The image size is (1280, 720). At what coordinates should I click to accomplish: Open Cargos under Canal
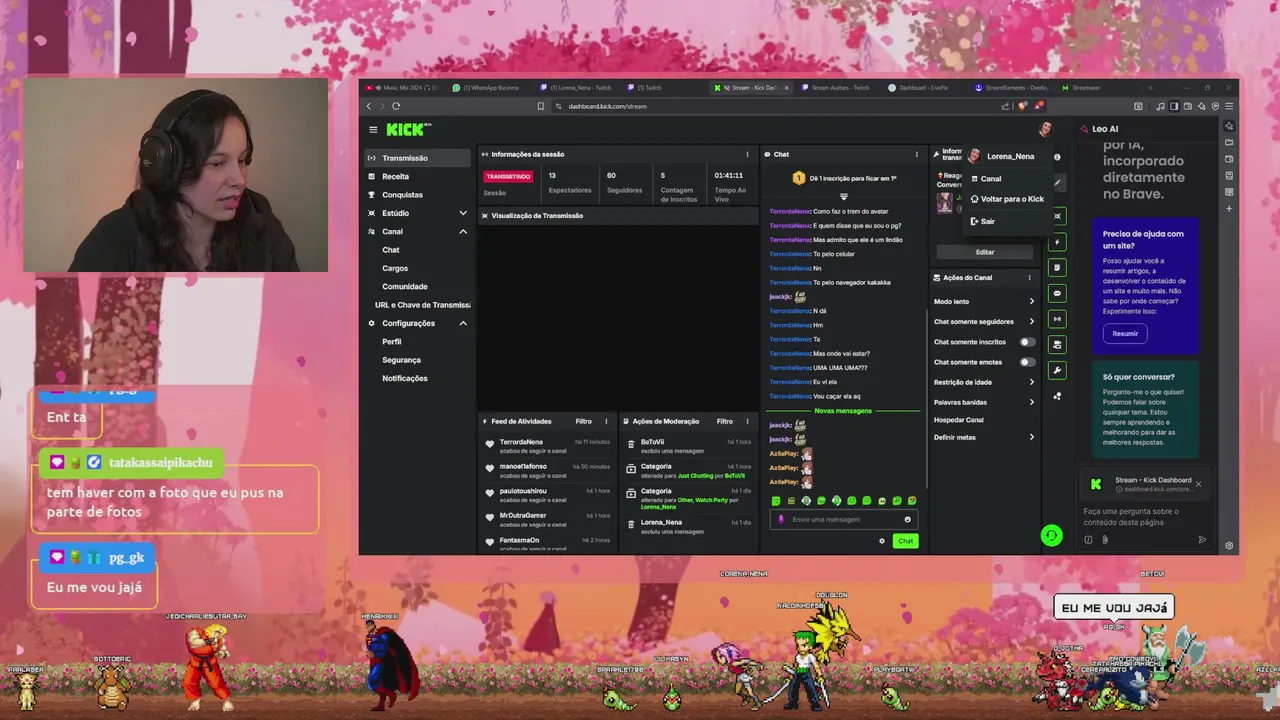[x=395, y=268]
